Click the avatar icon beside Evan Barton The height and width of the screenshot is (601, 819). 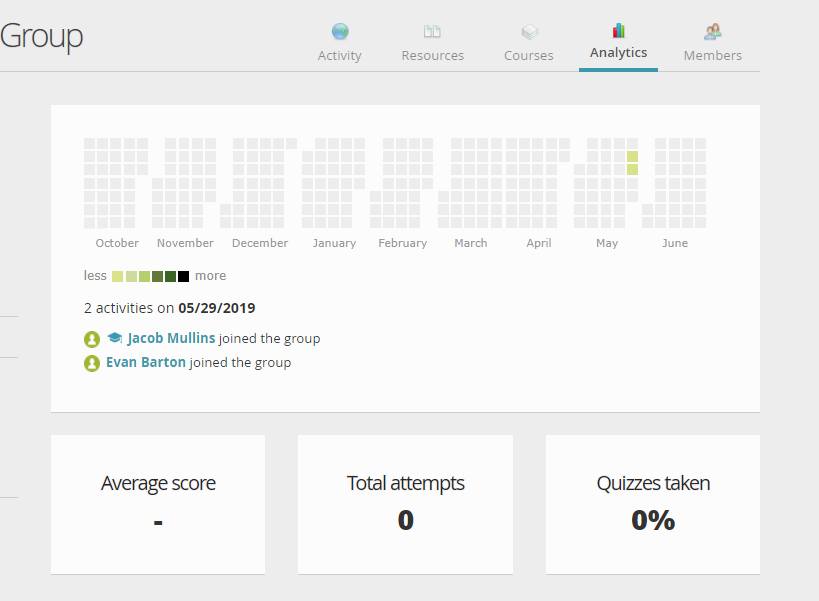click(x=92, y=363)
